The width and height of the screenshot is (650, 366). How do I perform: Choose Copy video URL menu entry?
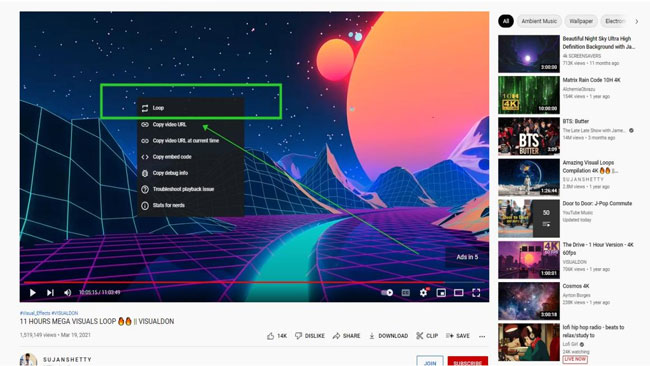pyautogui.click(x=191, y=124)
